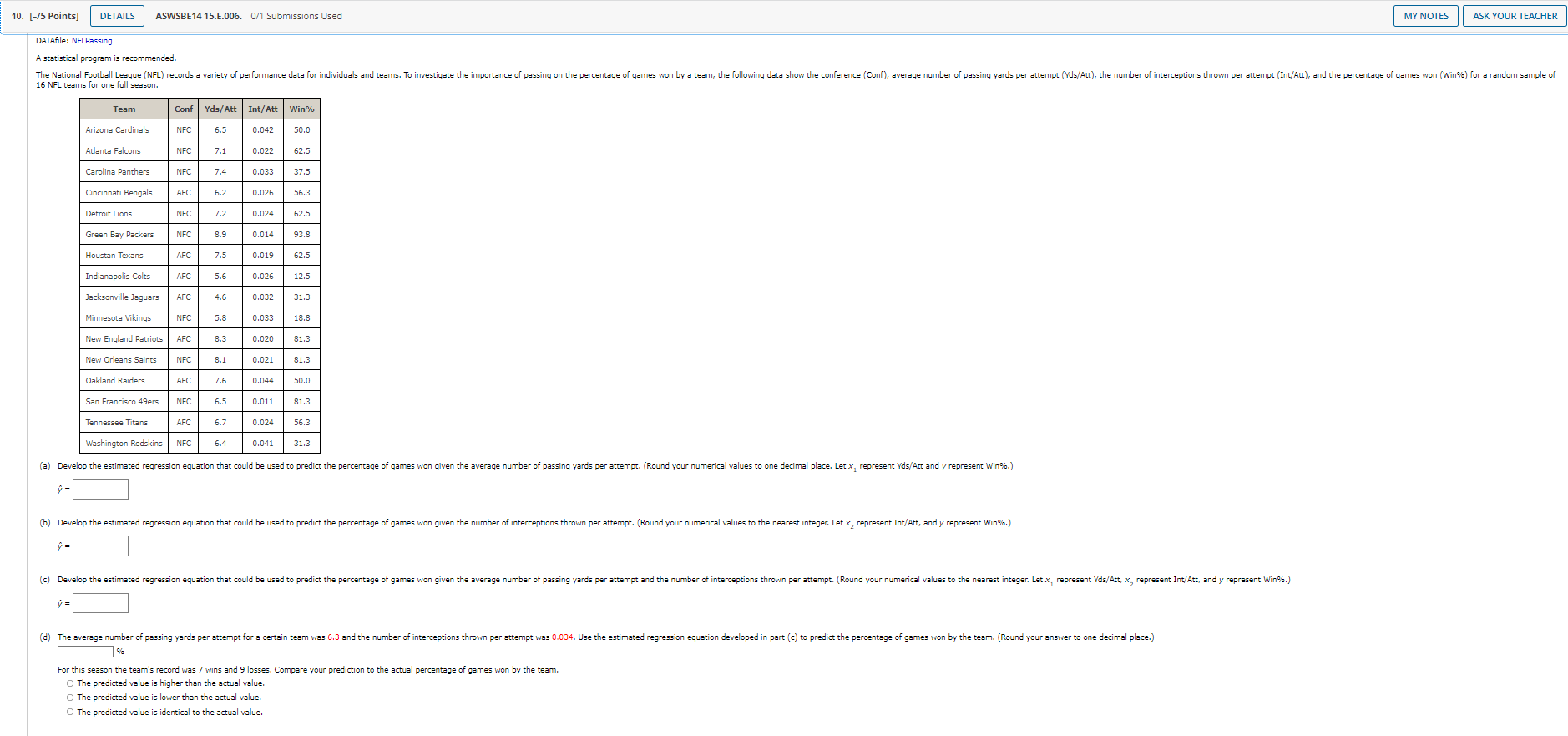Click the red value 6.3 in part (d)
The width and height of the screenshot is (1568, 736).
(333, 637)
